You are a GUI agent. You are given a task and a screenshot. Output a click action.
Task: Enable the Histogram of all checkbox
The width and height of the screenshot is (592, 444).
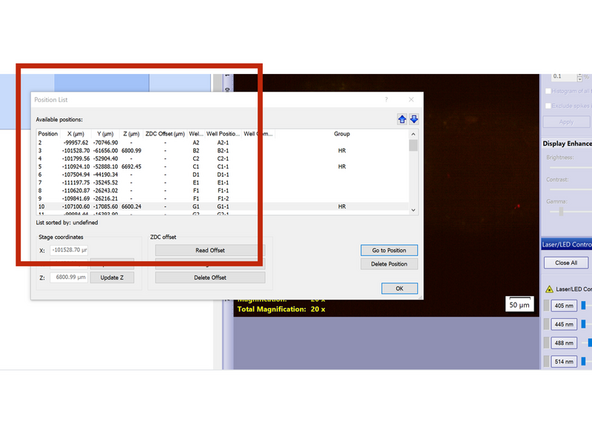[548, 91]
